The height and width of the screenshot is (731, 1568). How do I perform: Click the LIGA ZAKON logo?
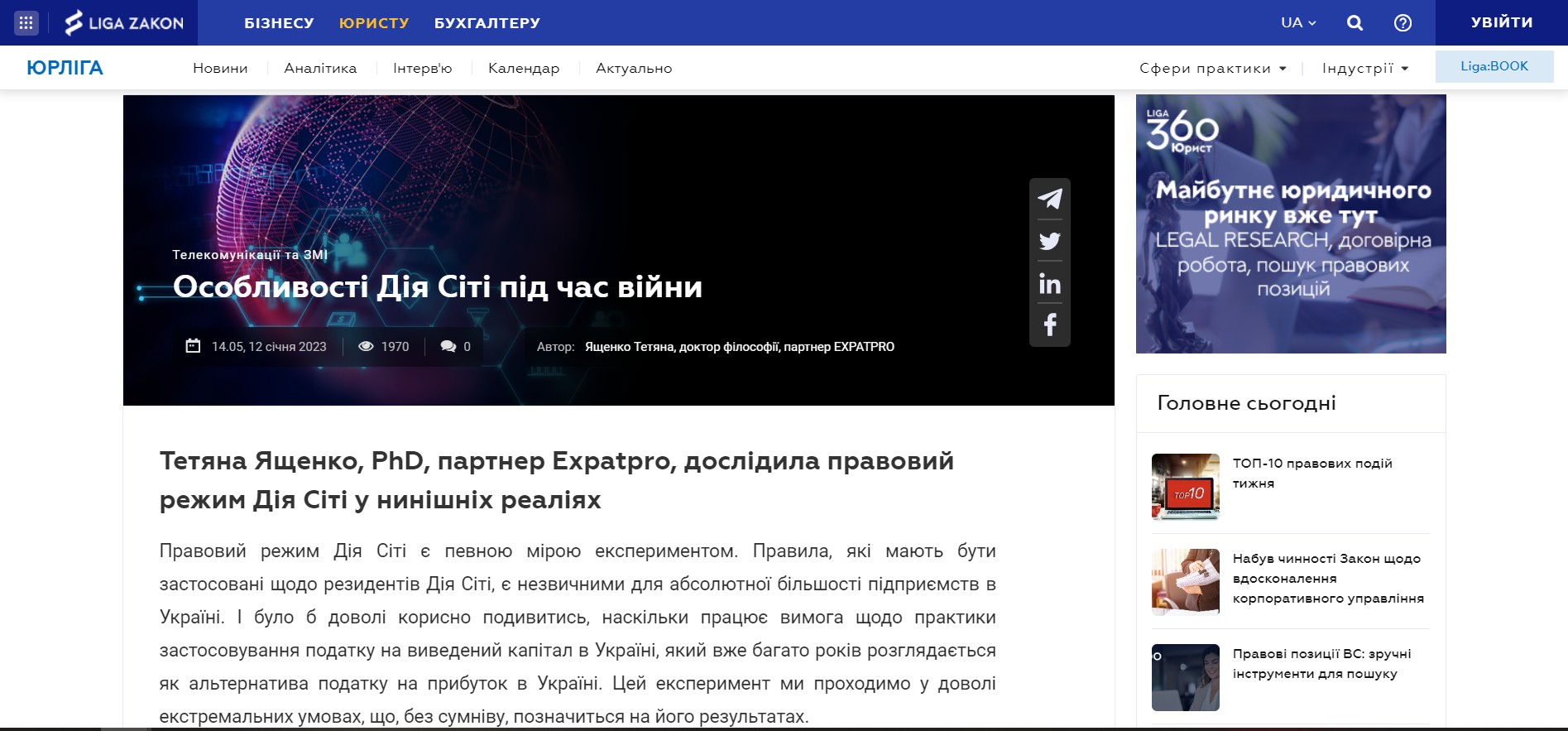tap(124, 22)
